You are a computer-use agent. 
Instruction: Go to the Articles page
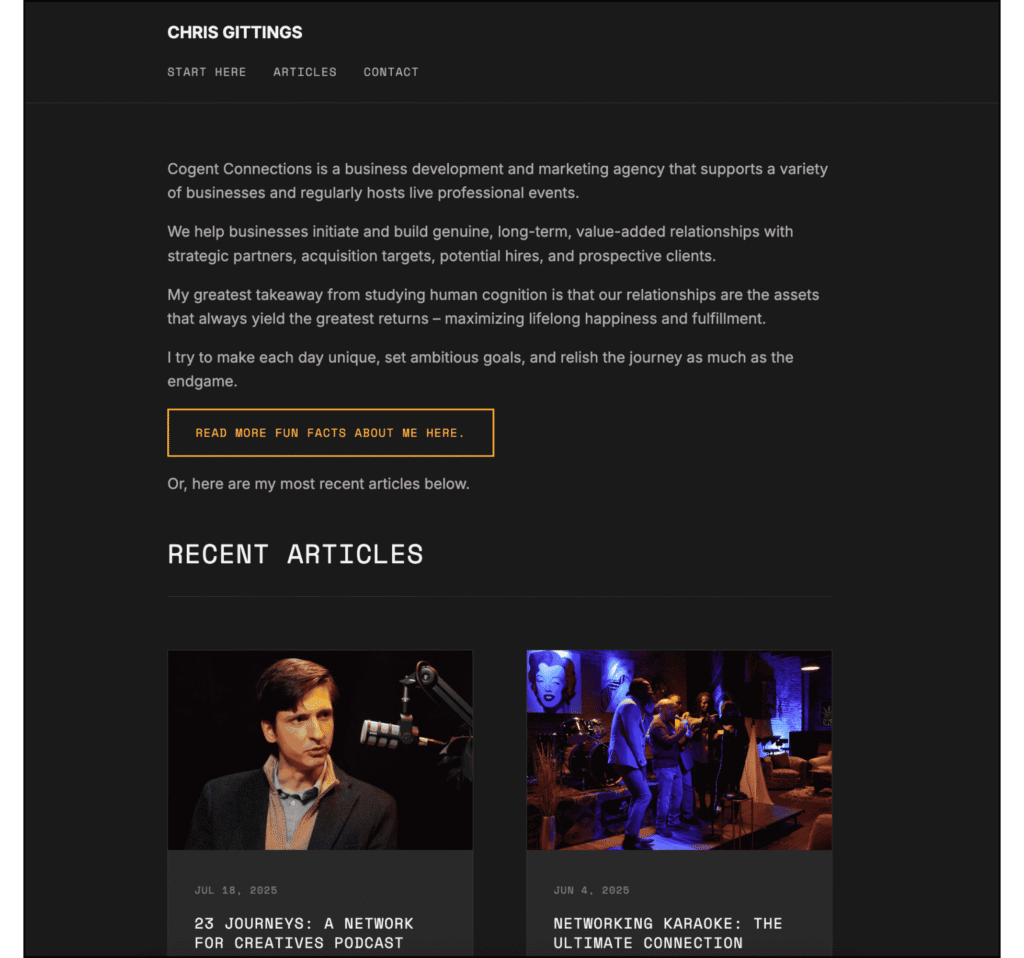click(x=305, y=72)
